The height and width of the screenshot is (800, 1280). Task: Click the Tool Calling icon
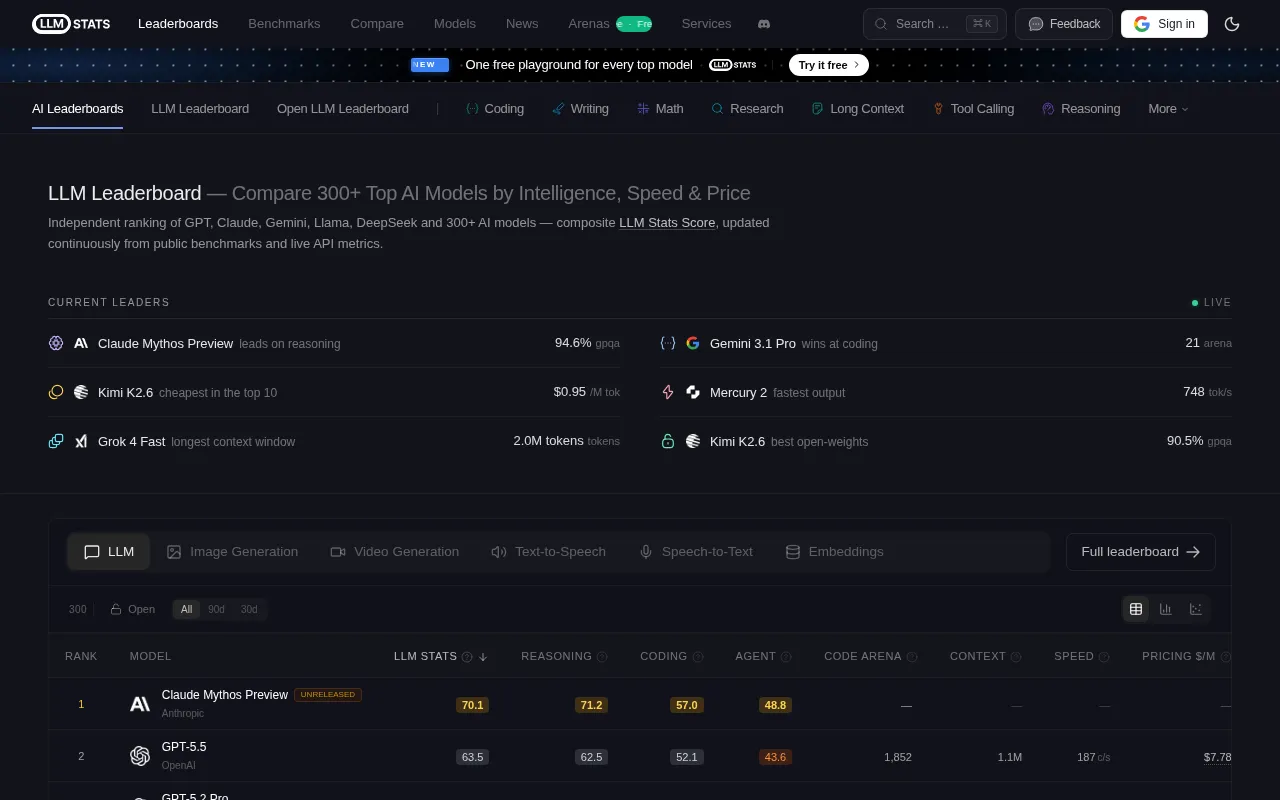(938, 109)
